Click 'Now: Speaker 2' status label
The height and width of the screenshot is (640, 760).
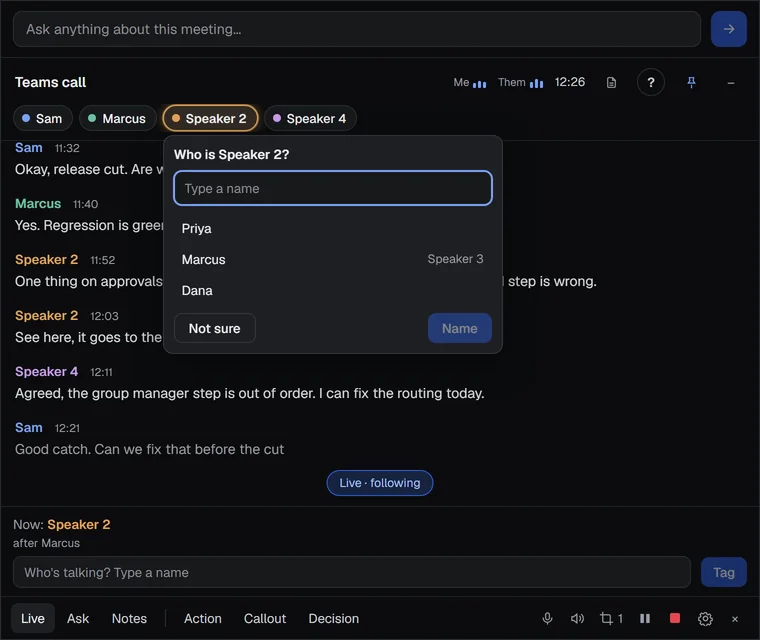click(62, 524)
